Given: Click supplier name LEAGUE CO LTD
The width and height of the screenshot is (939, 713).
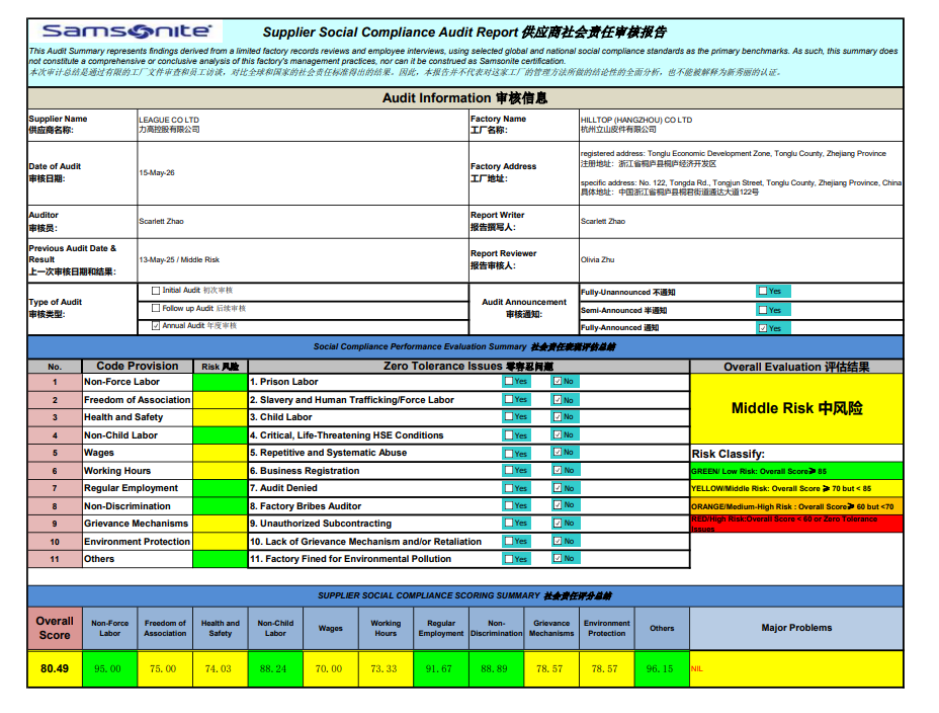Looking at the screenshot, I should coord(169,120).
